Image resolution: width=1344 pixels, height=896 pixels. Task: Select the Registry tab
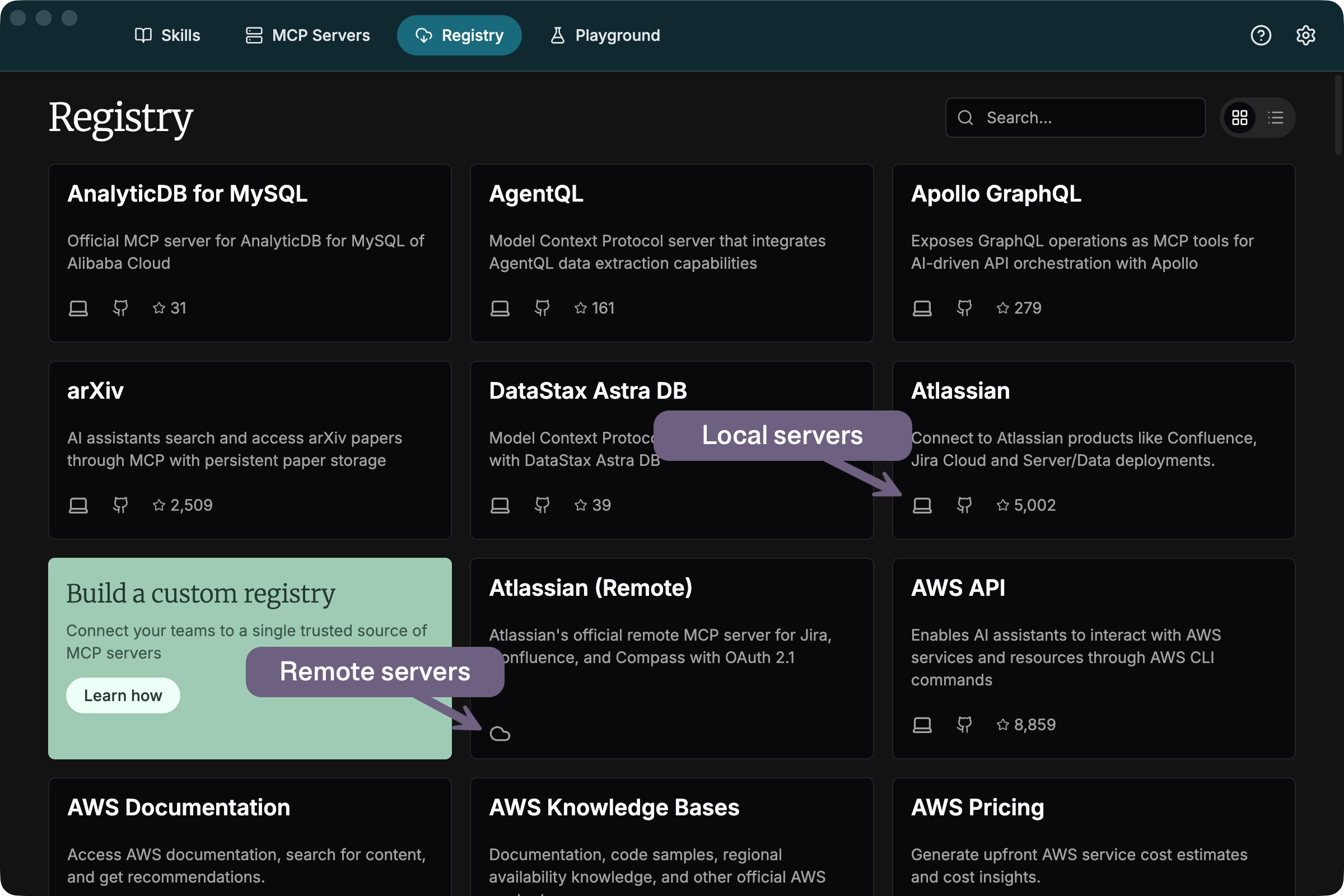459,35
